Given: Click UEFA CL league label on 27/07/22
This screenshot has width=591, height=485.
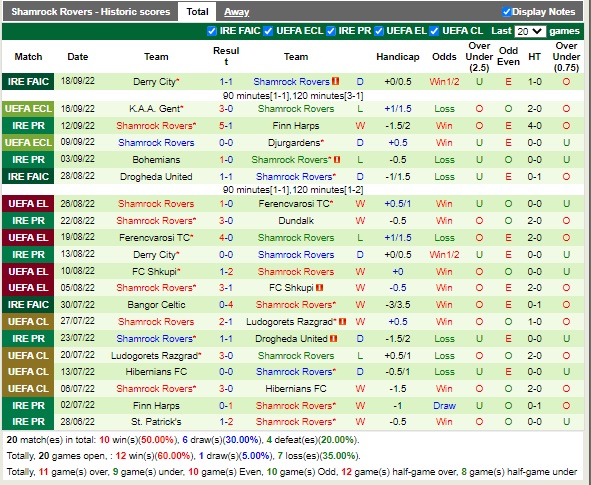Looking at the screenshot, I should coord(28,321).
